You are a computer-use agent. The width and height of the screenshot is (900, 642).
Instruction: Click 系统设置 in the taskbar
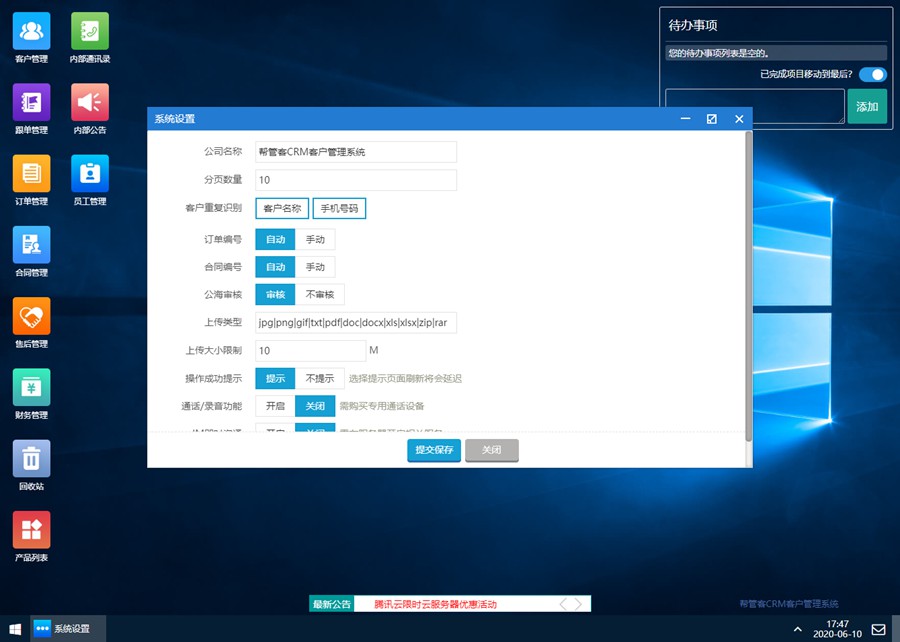coord(62,629)
